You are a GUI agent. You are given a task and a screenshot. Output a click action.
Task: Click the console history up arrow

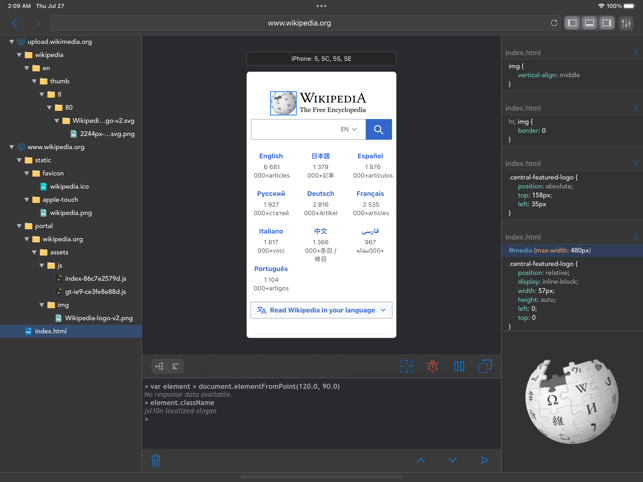421,460
